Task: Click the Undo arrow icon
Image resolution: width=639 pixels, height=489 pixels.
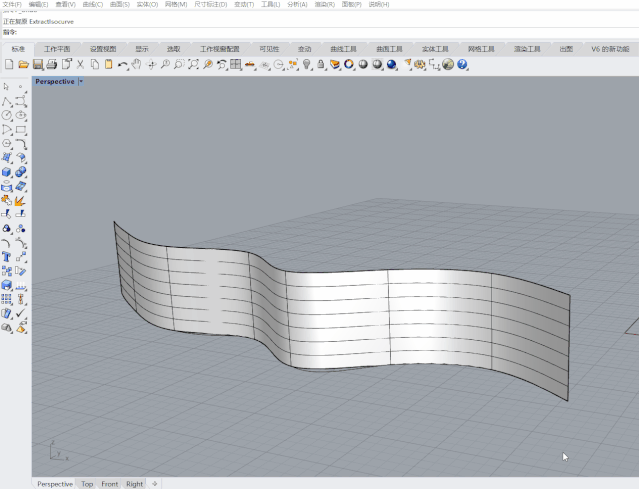Action: click(x=122, y=64)
